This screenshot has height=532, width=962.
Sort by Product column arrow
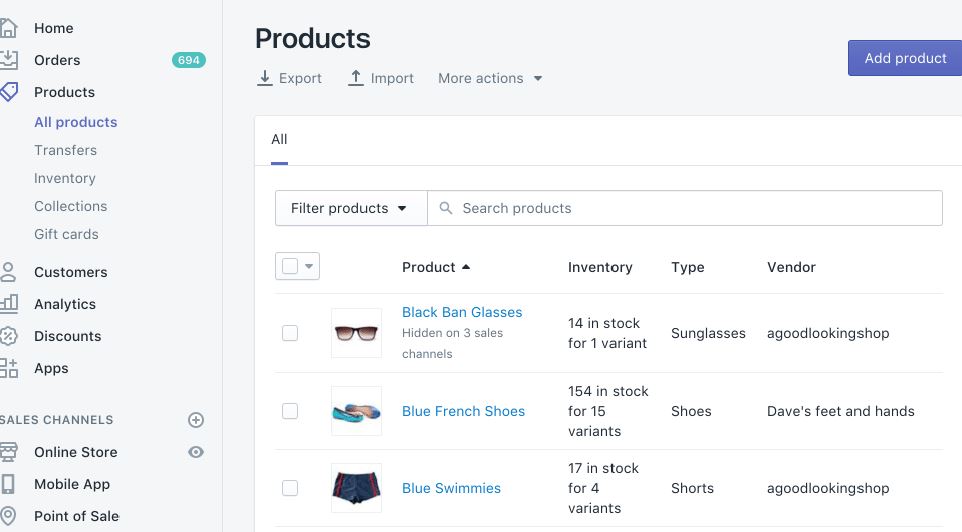click(466, 267)
